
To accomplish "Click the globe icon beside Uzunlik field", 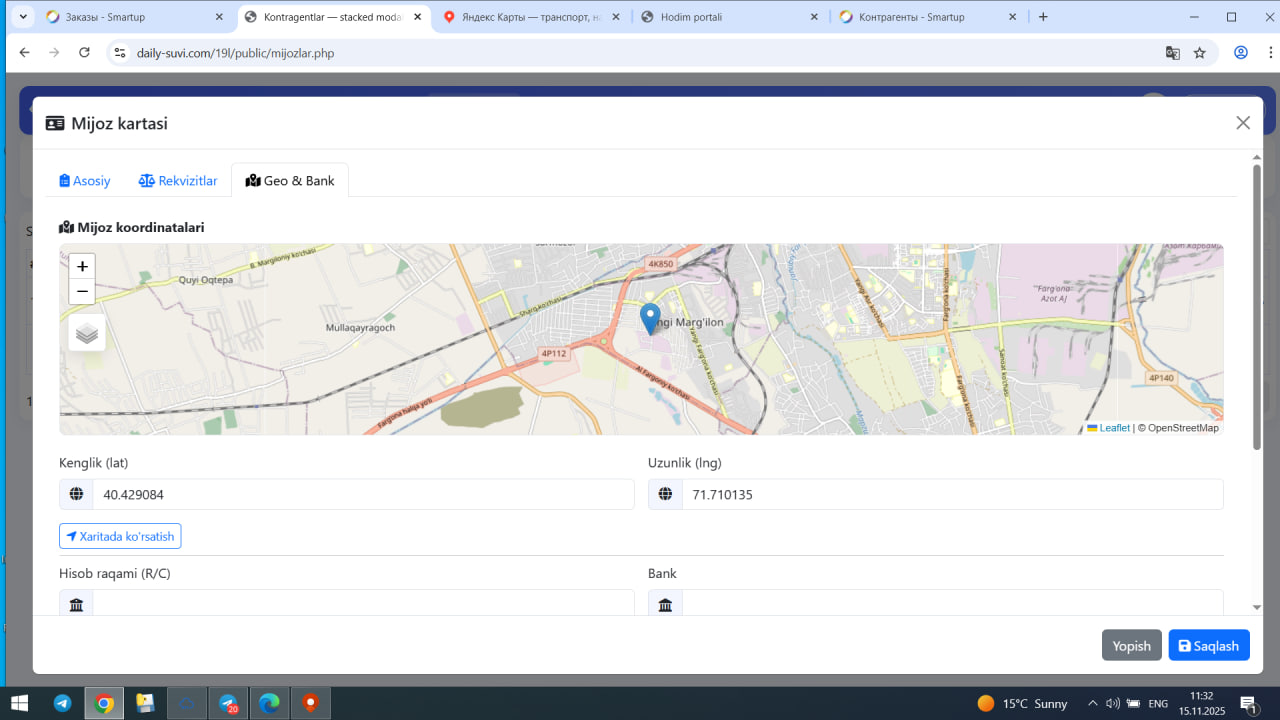I will tap(666, 494).
